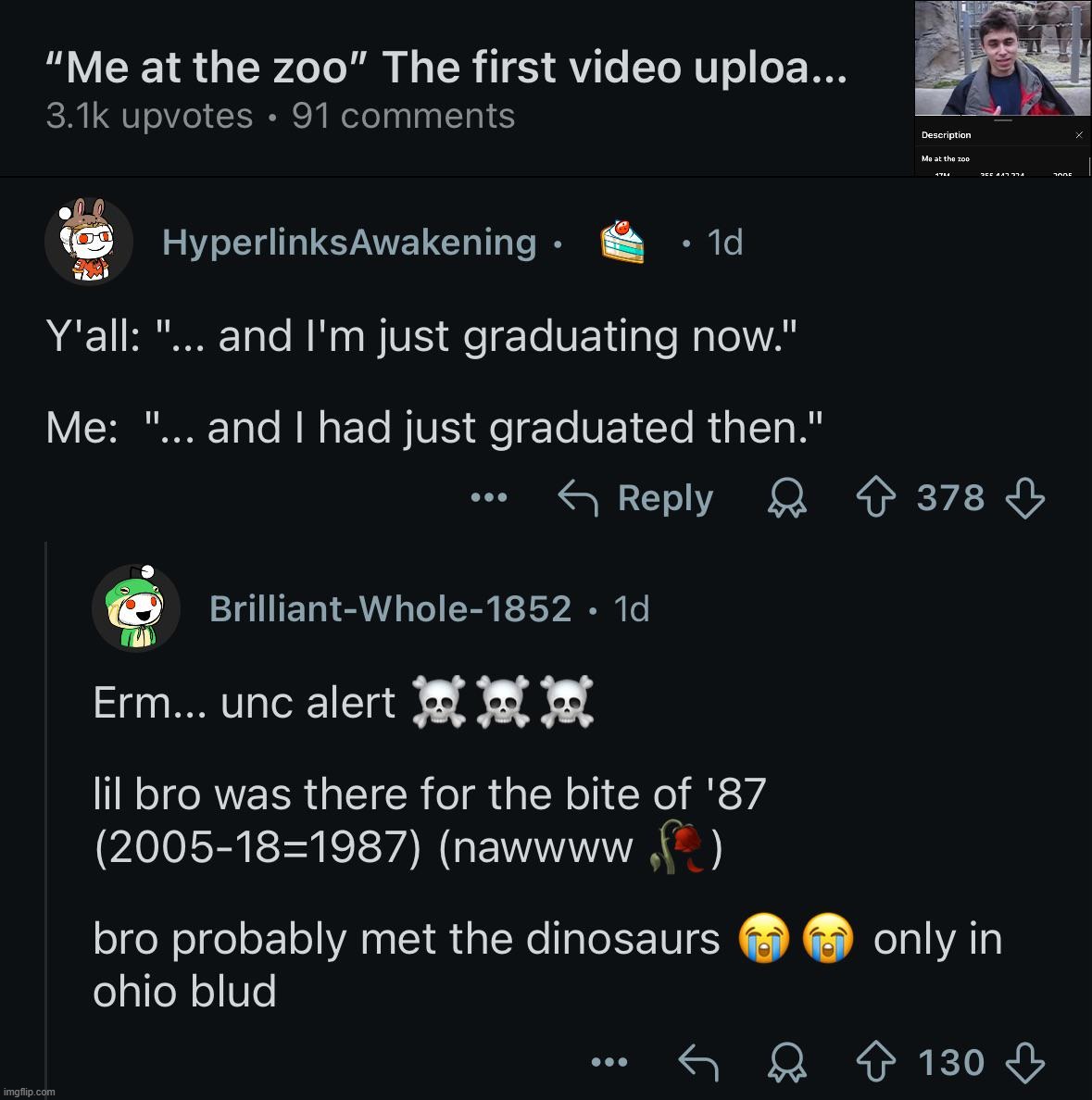
Task: Award Brilliant-Whole-1852's reply
Action: pyautogui.click(x=787, y=1062)
